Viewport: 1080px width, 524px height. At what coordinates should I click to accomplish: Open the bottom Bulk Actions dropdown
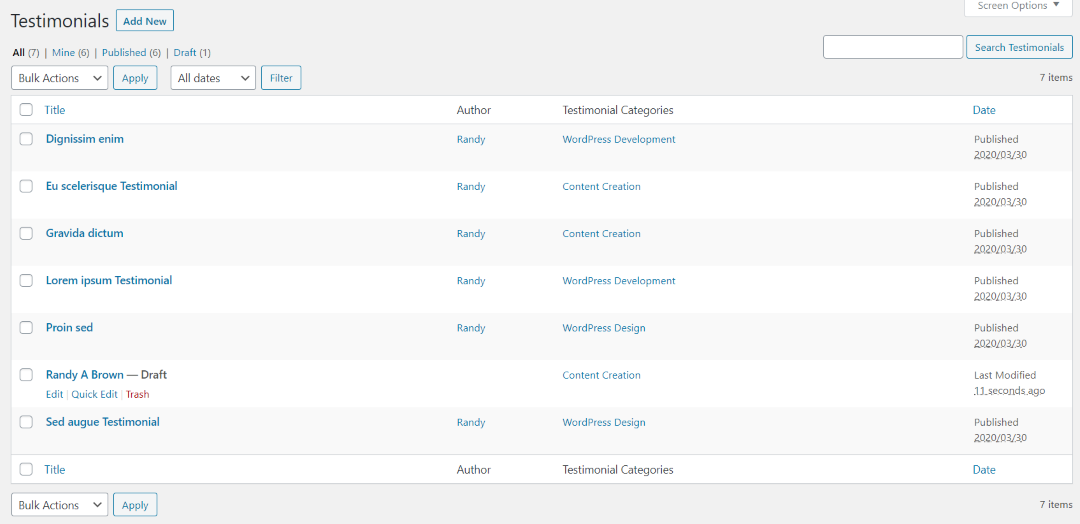coord(60,505)
